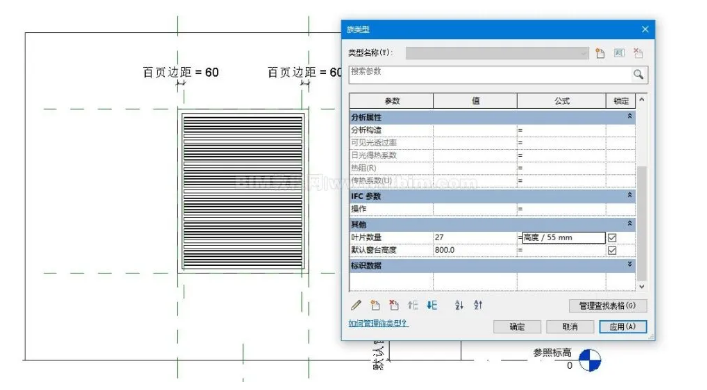707x390 pixels.
Task: Click the 取消 button
Action: coord(570,327)
